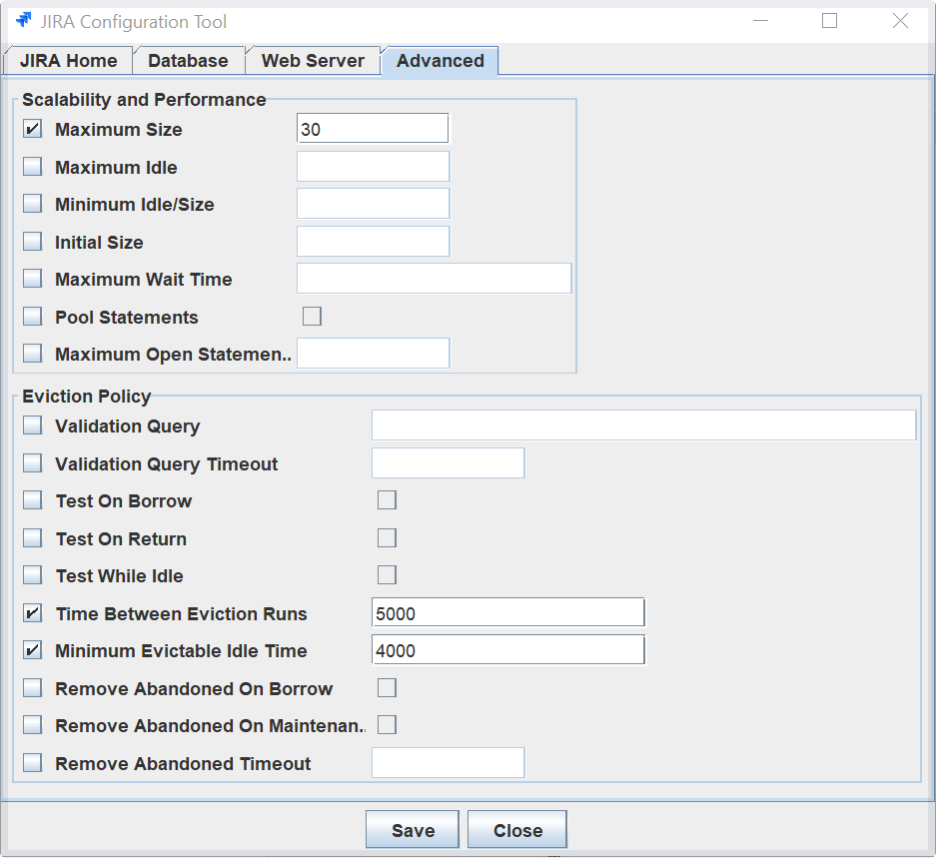
Task: Click the Maximum Size input field
Action: [372, 129]
